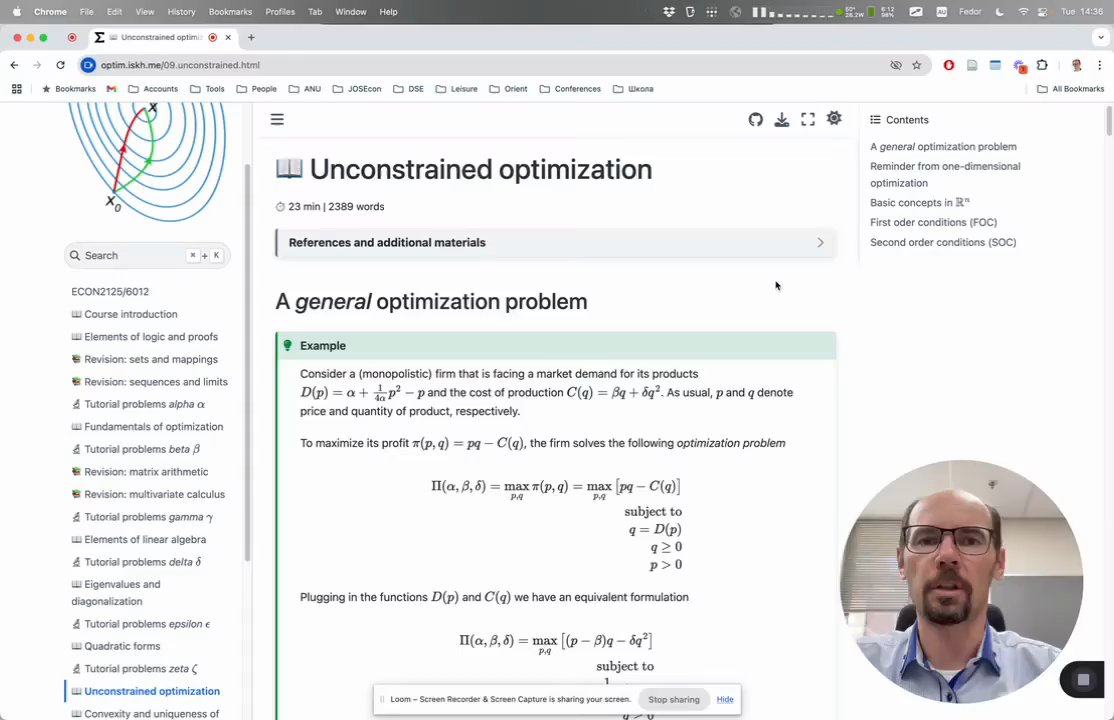Open the JOSEcon bookmark folder

(357, 89)
